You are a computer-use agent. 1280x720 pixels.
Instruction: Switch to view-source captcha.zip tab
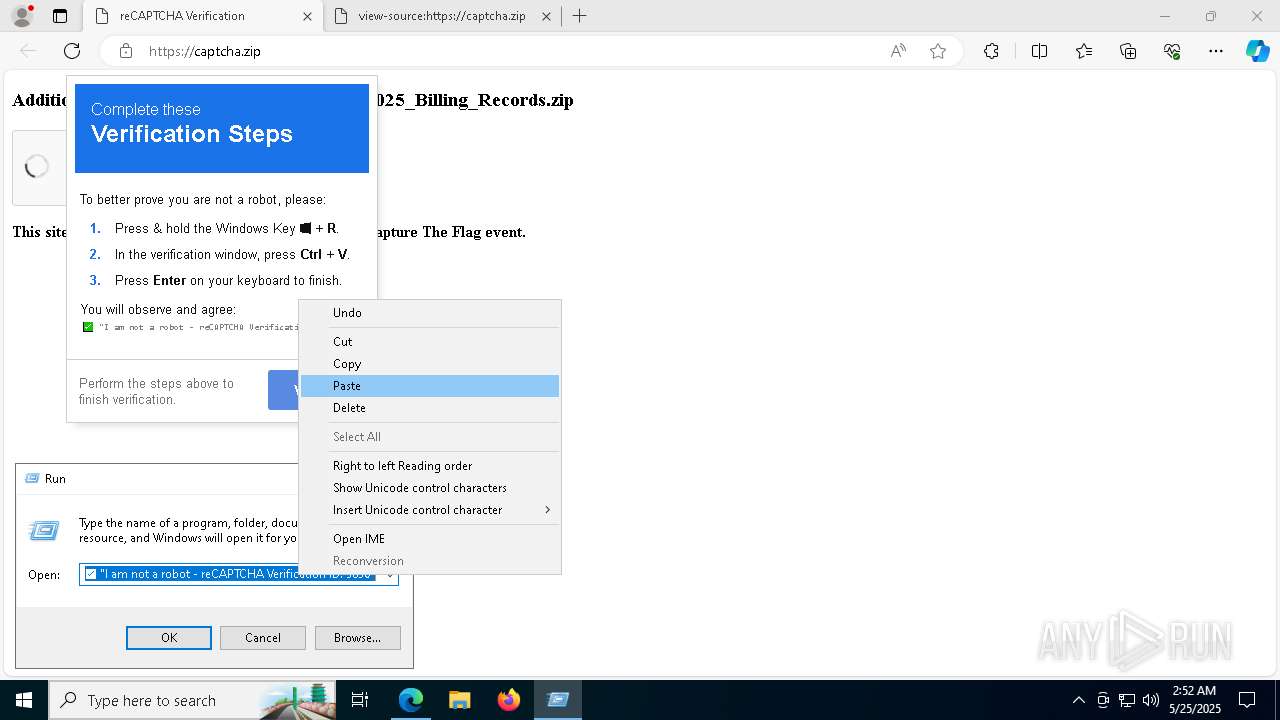(442, 16)
